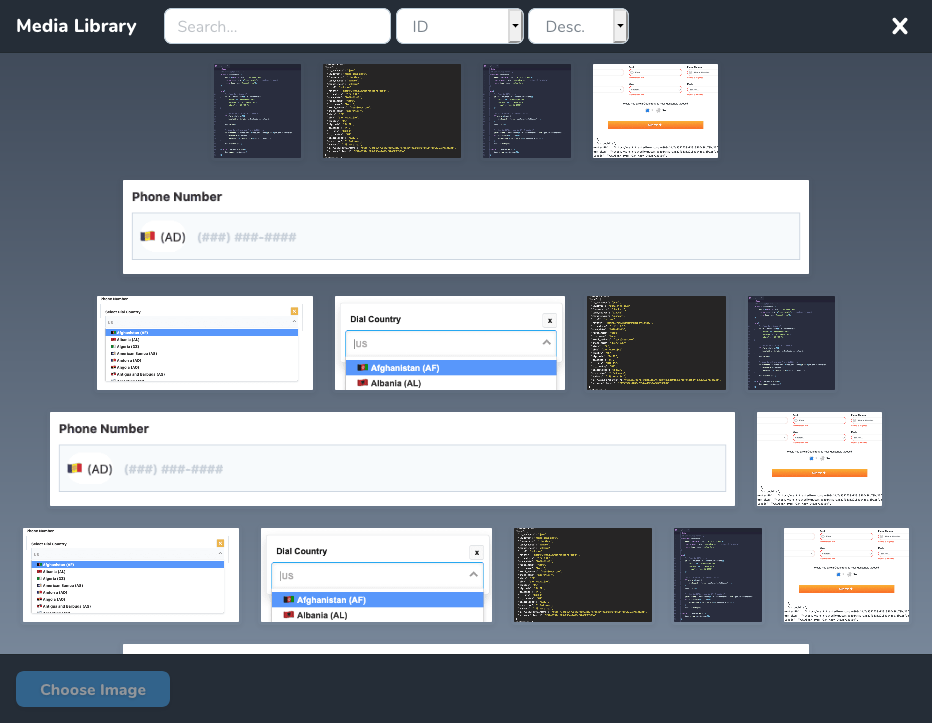Open the ID sort-by dropdown
This screenshot has width=932, height=723.
(x=459, y=26)
